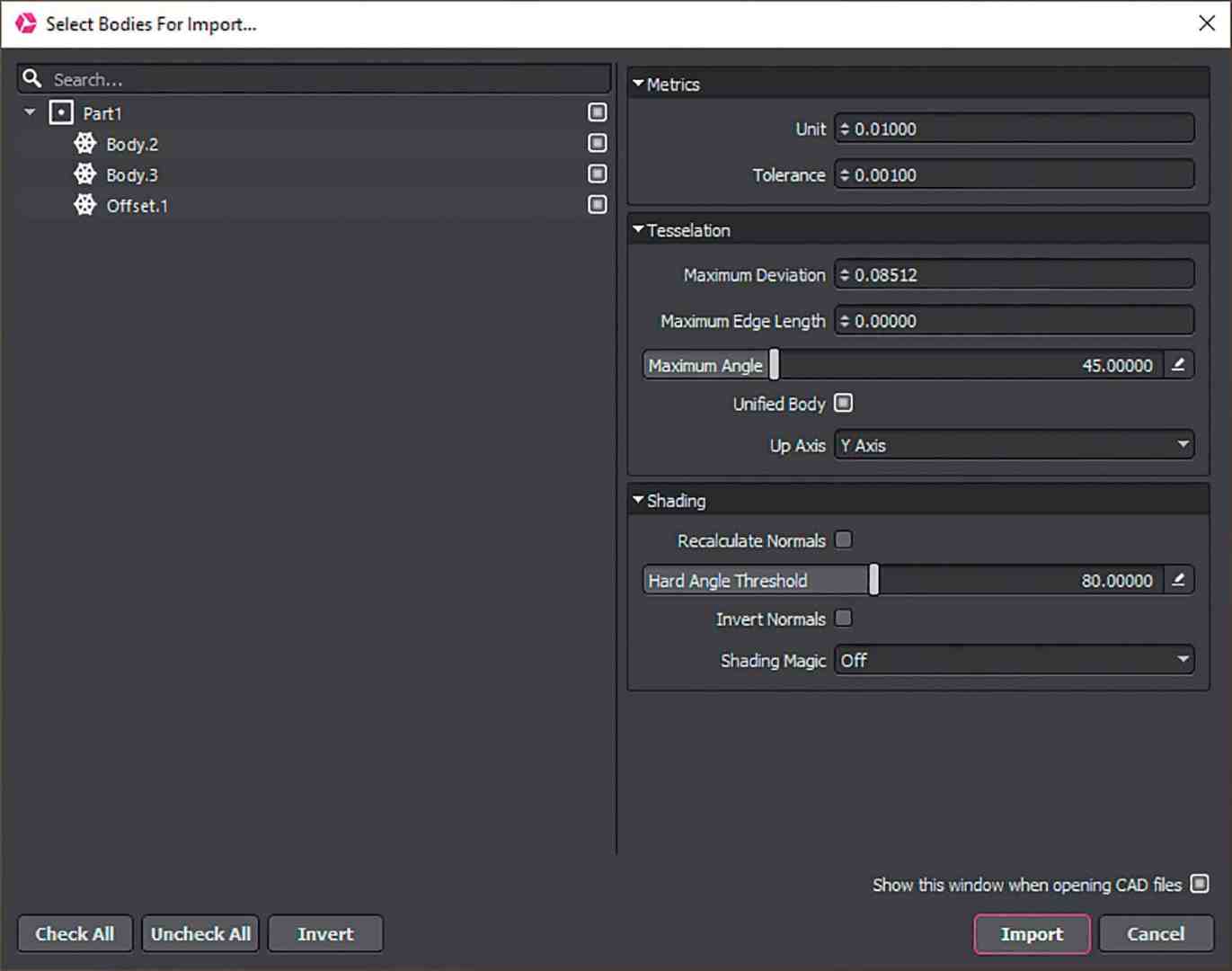Click the search magnifier icon
Image resolution: width=1232 pixels, height=971 pixels.
[x=32, y=79]
